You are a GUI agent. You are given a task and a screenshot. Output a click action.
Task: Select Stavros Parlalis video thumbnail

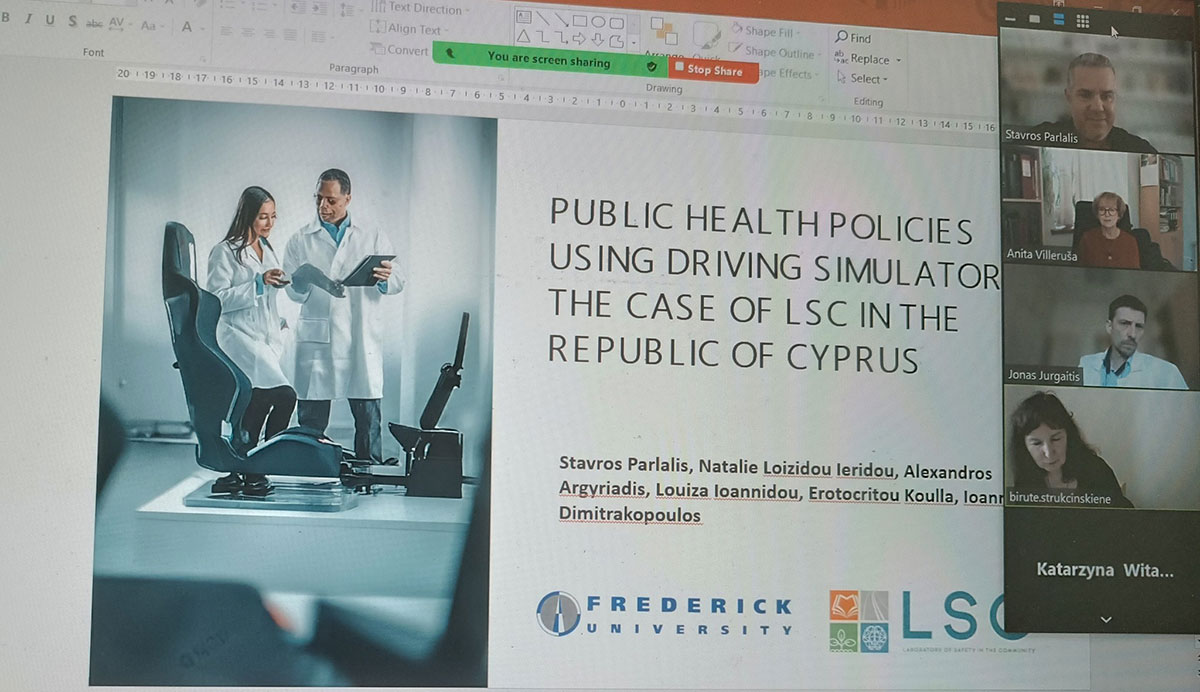(1098, 91)
